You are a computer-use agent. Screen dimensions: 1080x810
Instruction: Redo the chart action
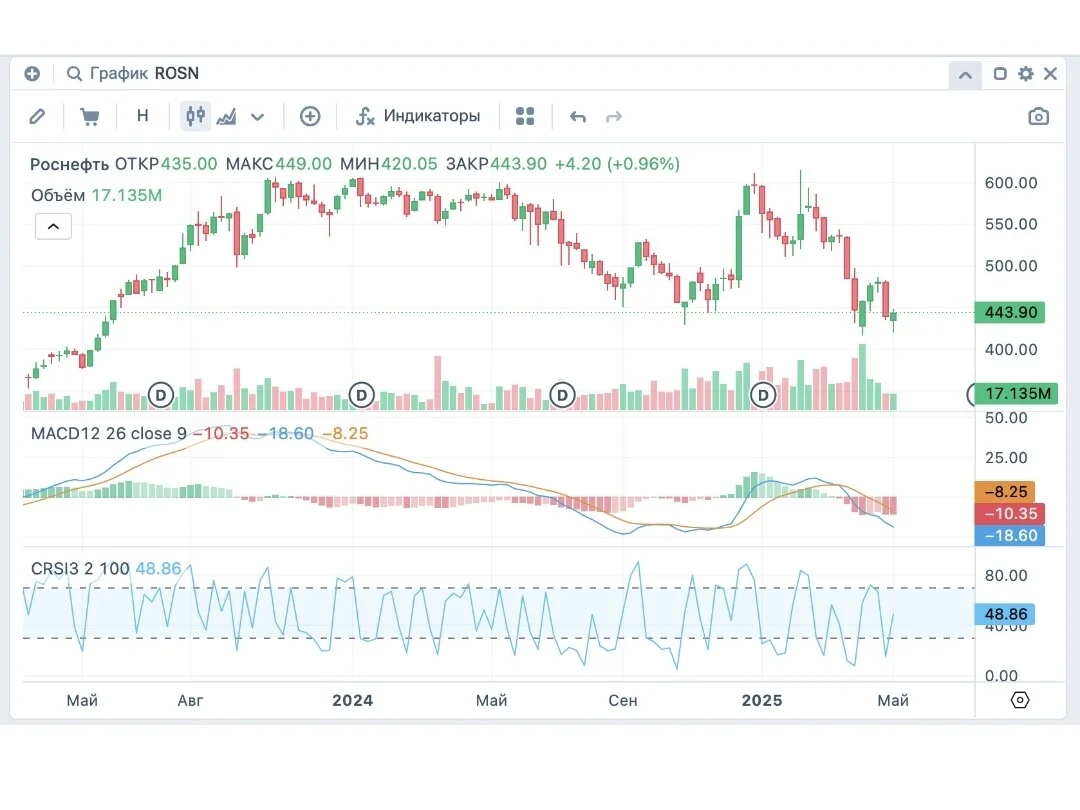614,117
